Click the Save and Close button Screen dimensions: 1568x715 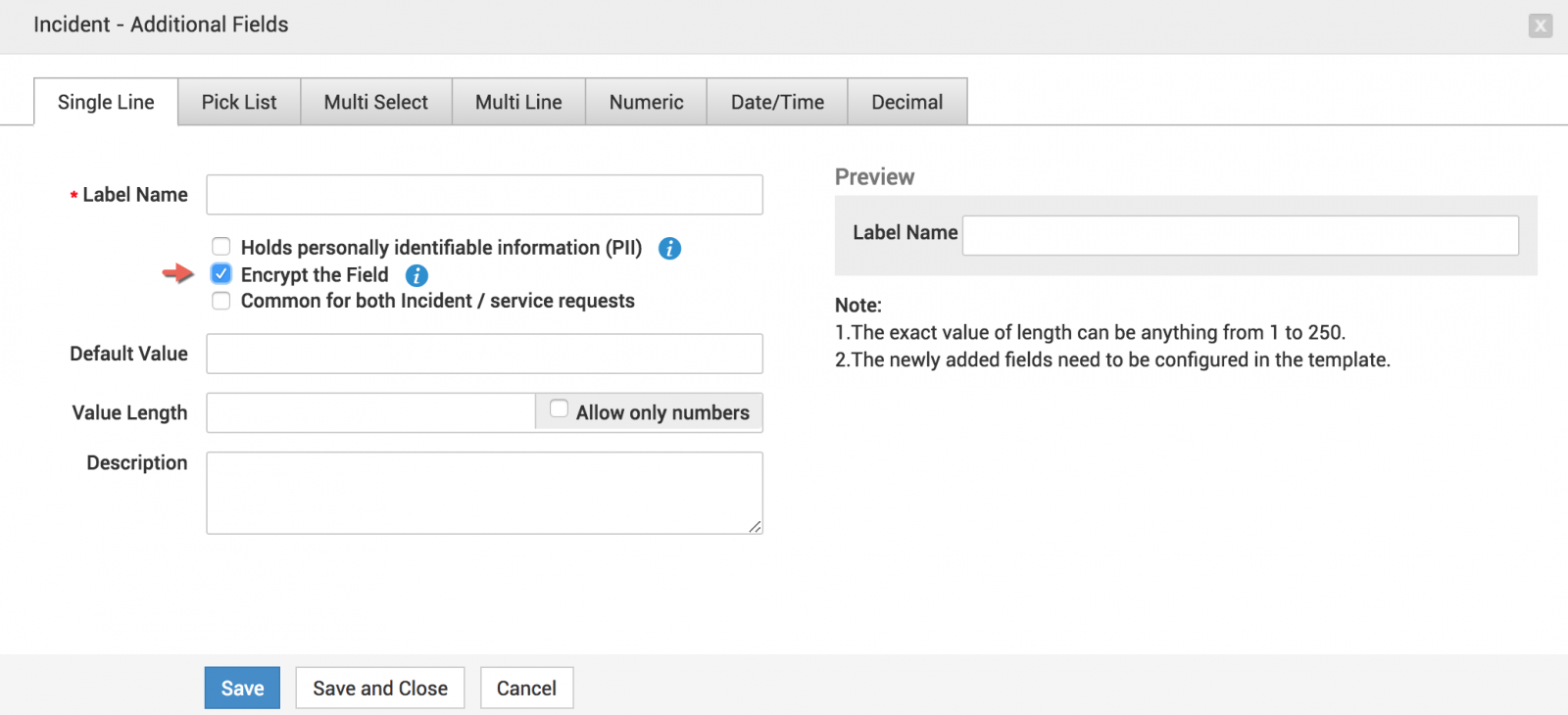(x=380, y=689)
